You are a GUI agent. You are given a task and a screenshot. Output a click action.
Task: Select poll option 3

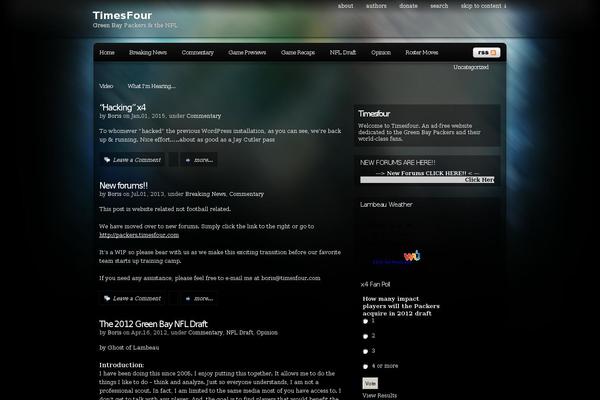[365, 351]
